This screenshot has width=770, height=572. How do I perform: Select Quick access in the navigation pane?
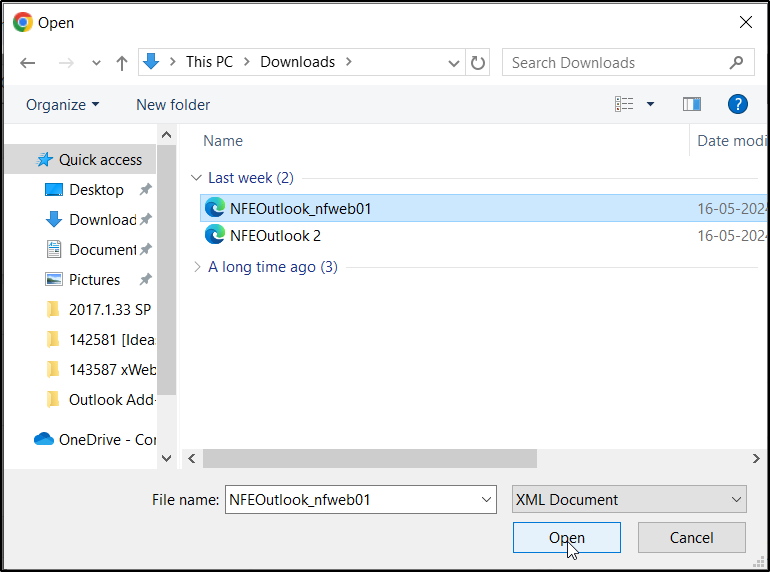(81, 160)
